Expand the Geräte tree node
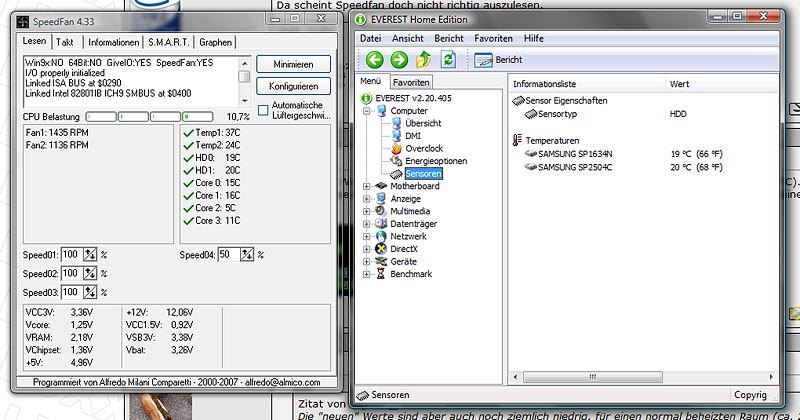 pos(366,261)
